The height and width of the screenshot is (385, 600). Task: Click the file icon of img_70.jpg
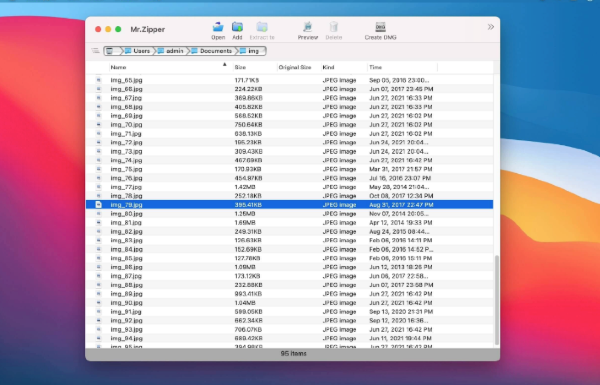click(x=99, y=125)
